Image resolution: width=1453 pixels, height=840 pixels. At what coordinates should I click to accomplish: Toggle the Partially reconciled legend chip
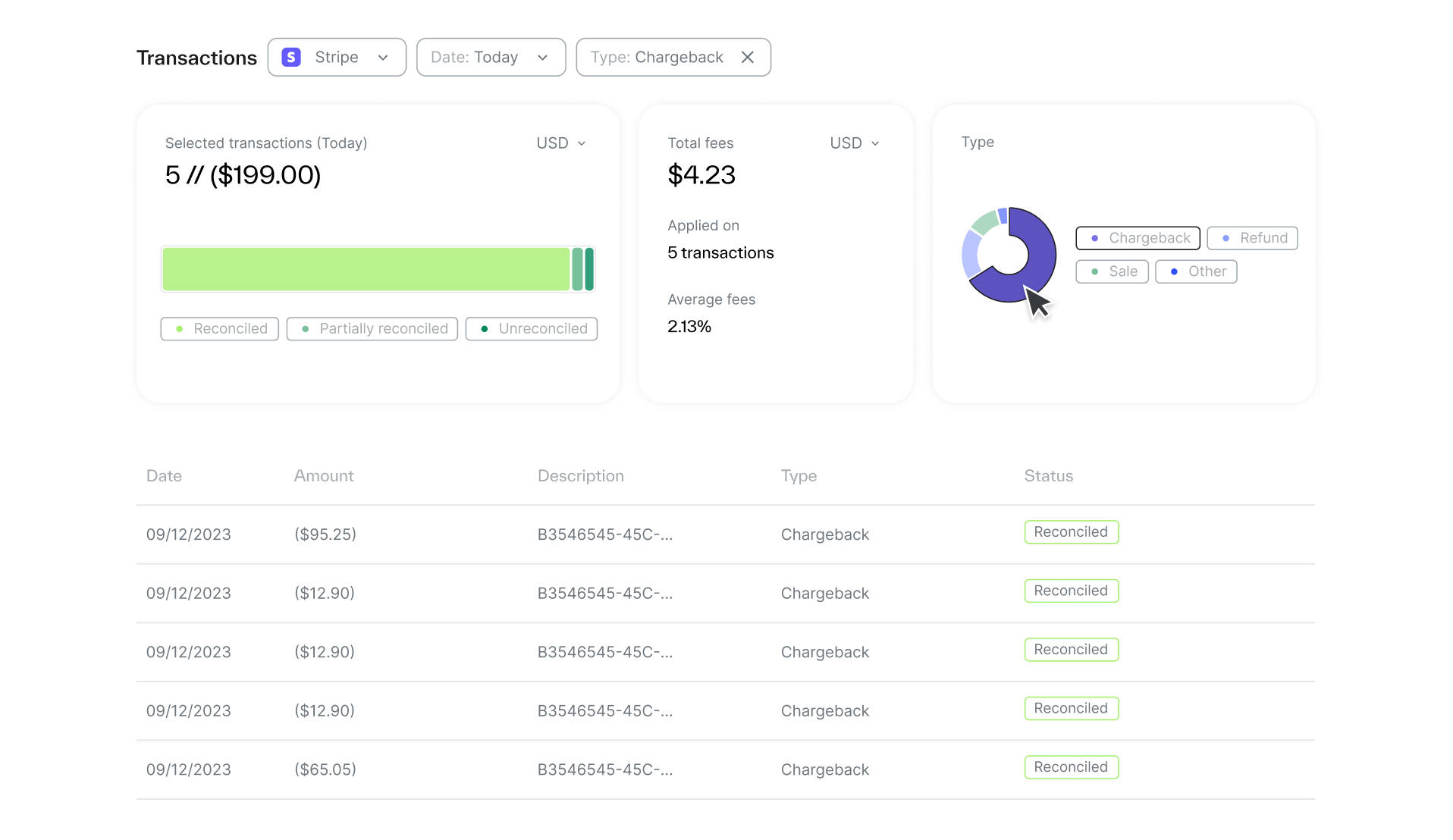[x=372, y=329]
